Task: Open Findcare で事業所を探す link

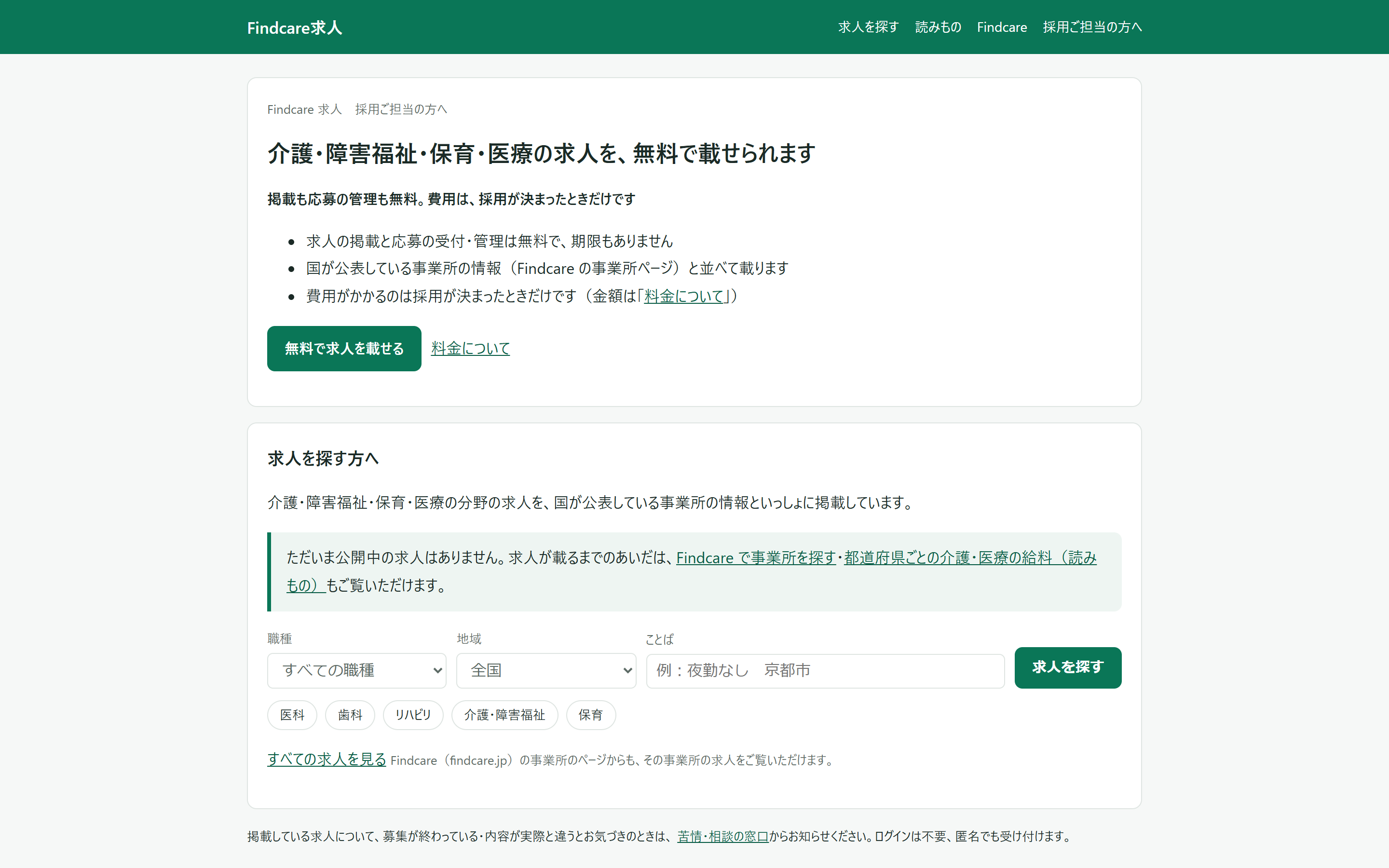Action: pyautogui.click(x=755, y=557)
